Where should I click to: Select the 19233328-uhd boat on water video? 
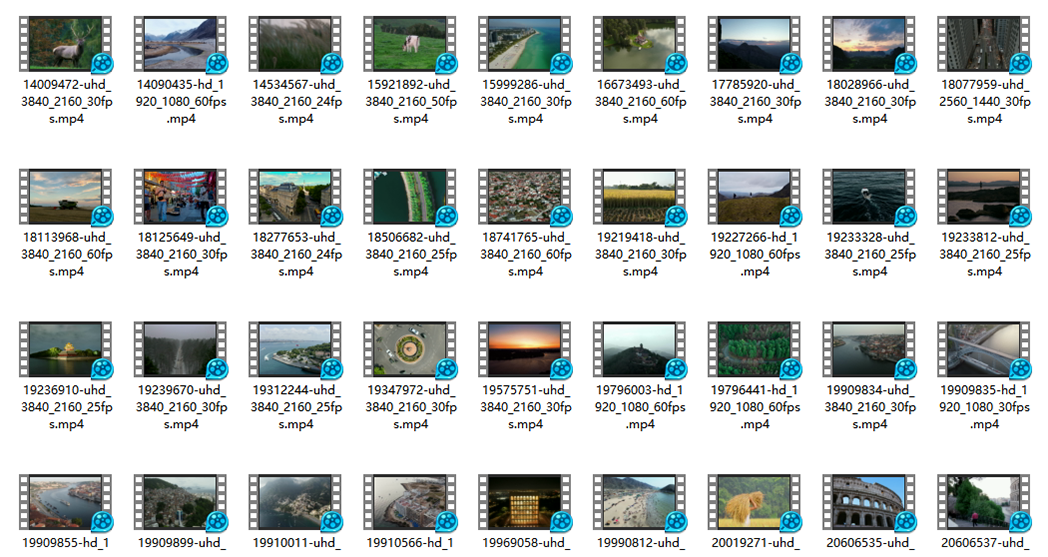[x=869, y=196]
